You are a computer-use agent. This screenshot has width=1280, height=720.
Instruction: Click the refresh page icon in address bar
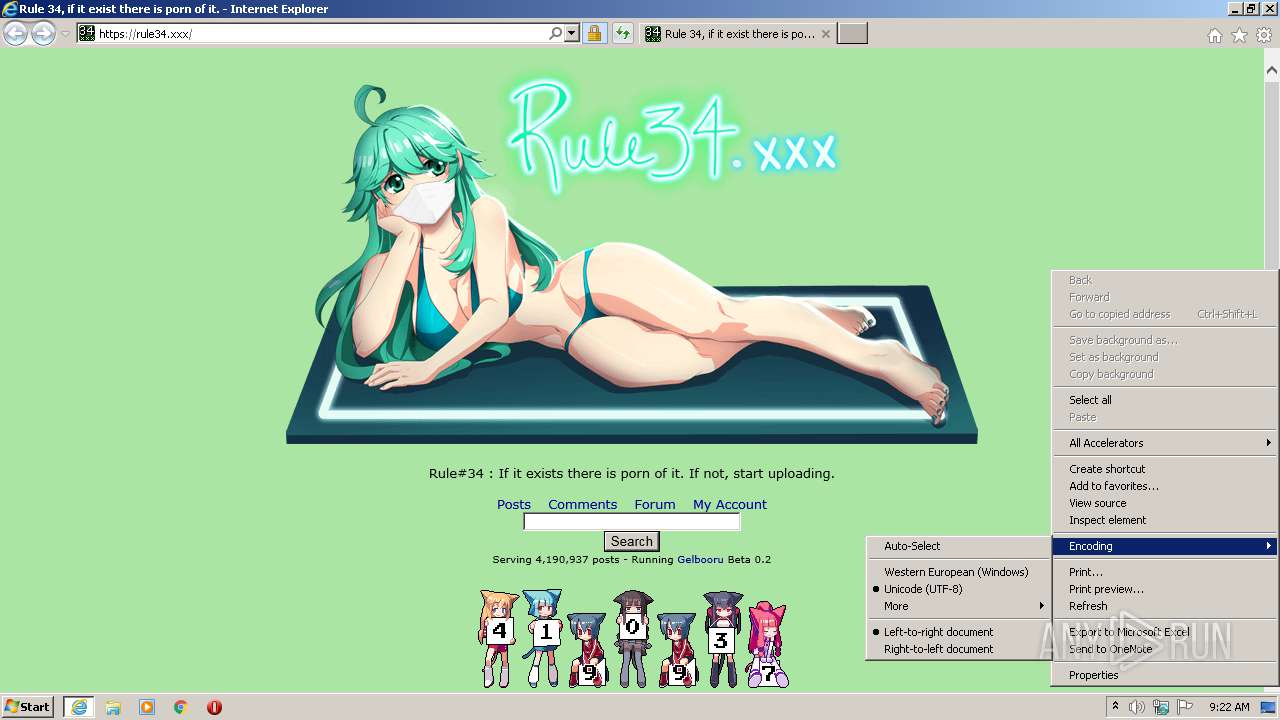click(622, 33)
